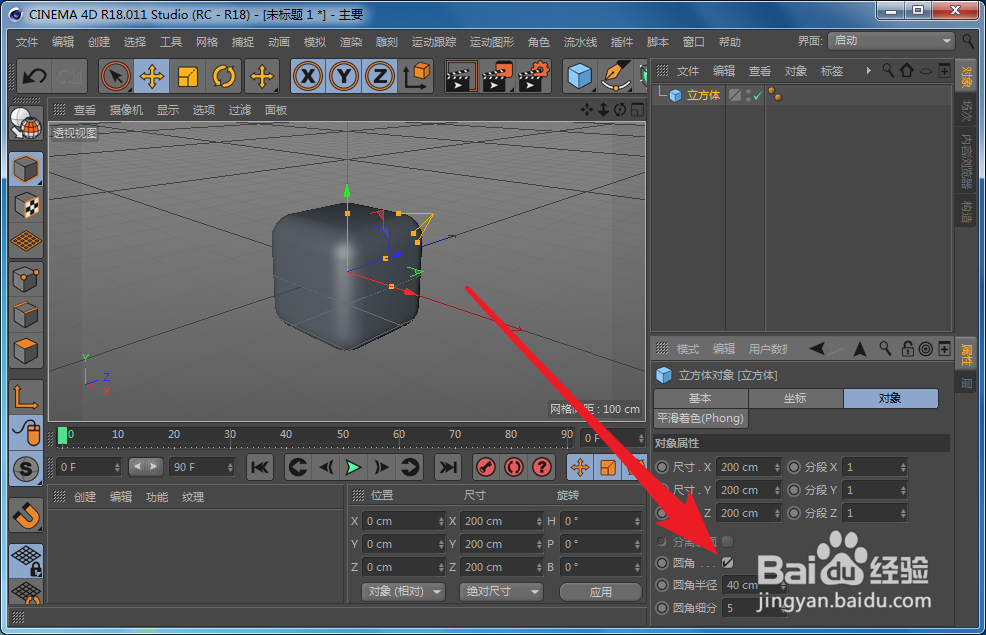Toggle the Tweak mouse mode icon
This screenshot has width=986, height=635.
pyautogui.click(x=26, y=433)
